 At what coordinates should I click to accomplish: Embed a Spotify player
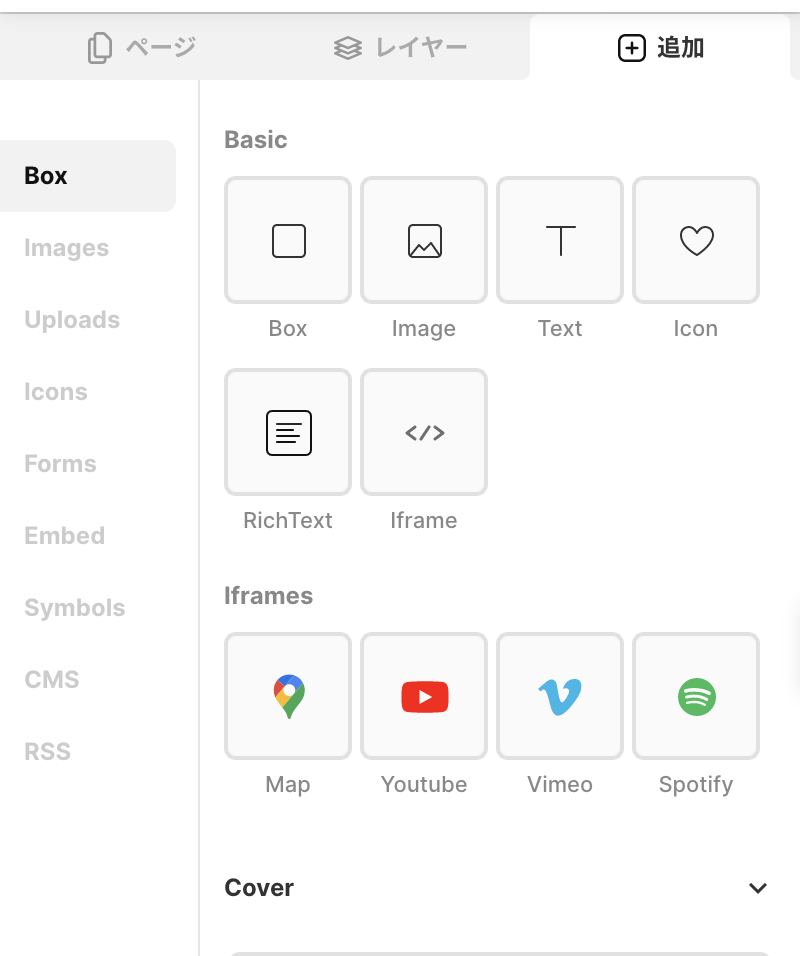696,696
